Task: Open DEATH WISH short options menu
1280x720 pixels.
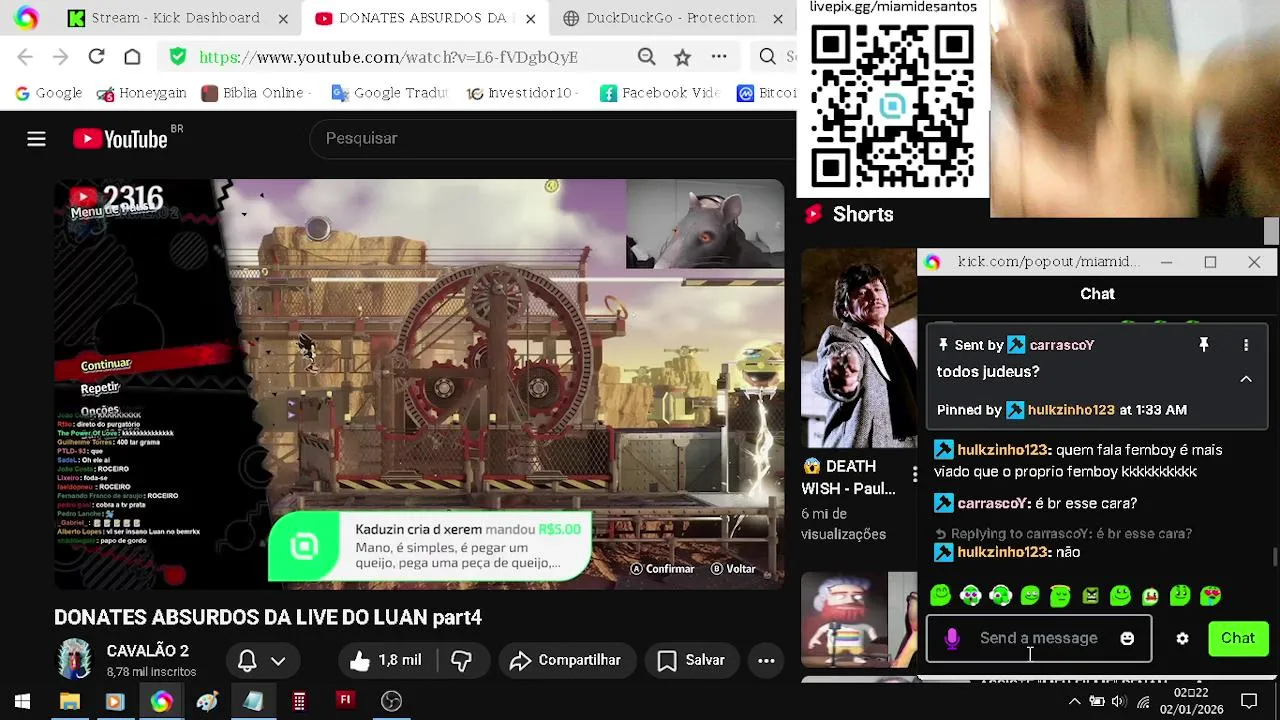Action: tap(914, 476)
